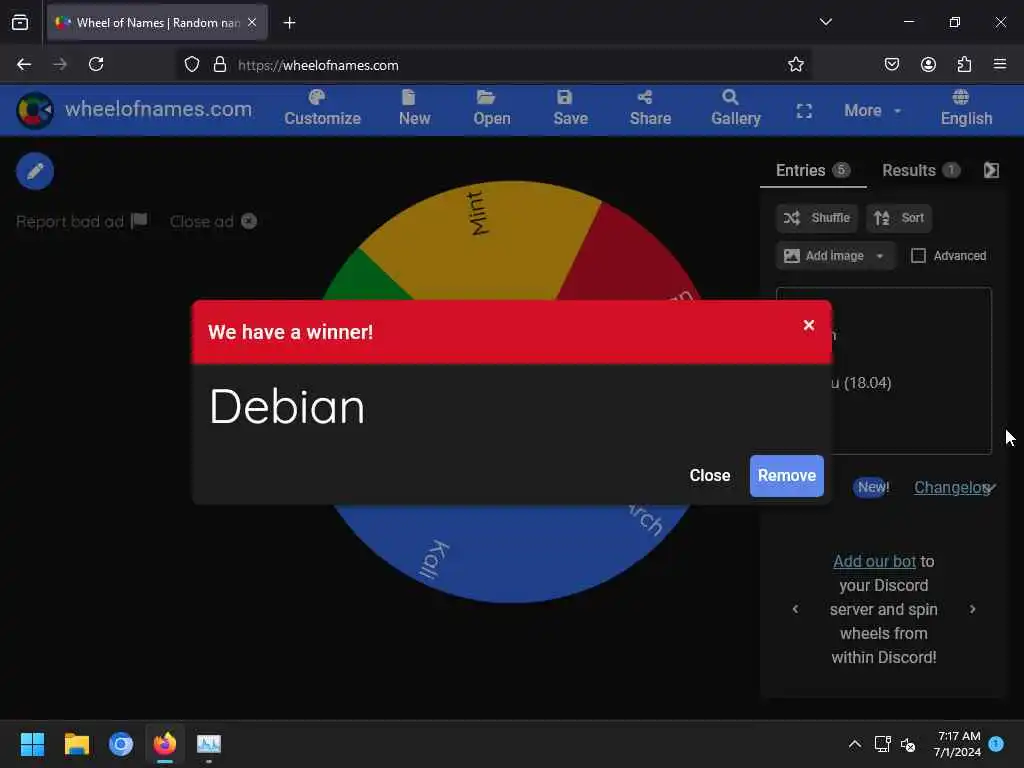
Task: Click the blue pencil edit button
Action: pyautogui.click(x=35, y=171)
